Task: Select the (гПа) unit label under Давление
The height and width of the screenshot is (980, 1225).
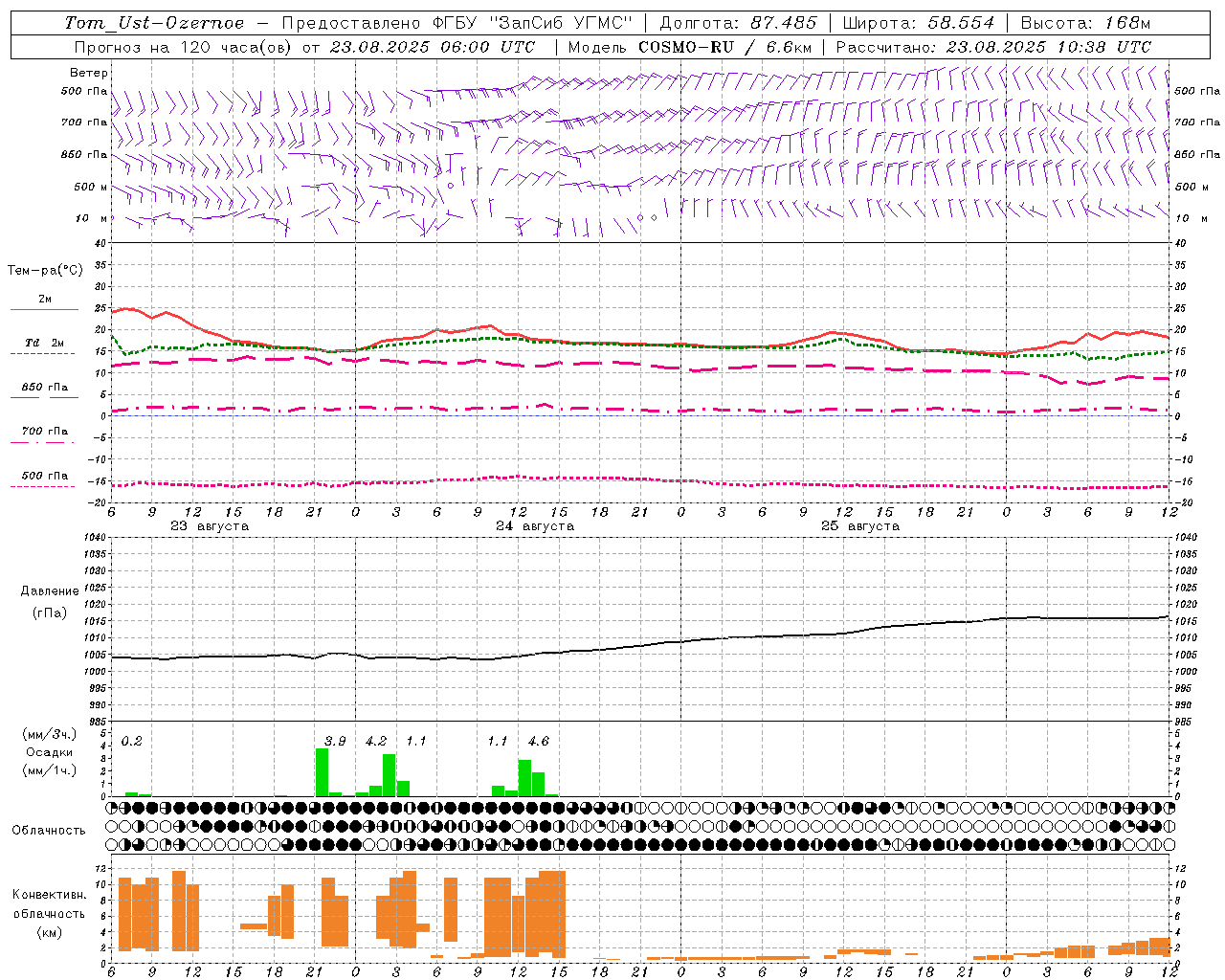Action: point(50,613)
